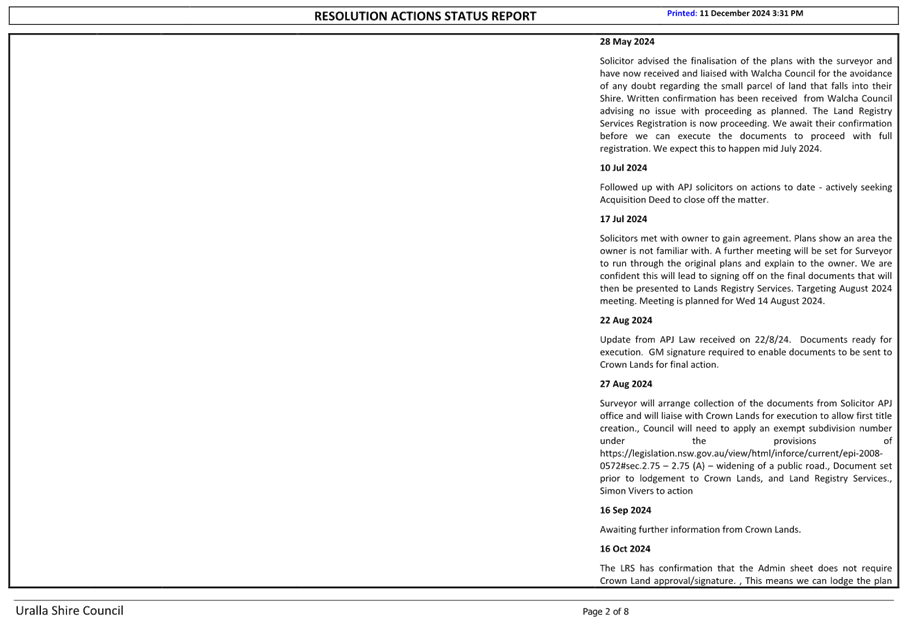Click the line starting "Solicitors met with owner"
This screenshot has width=907, height=626.
click(746, 238)
